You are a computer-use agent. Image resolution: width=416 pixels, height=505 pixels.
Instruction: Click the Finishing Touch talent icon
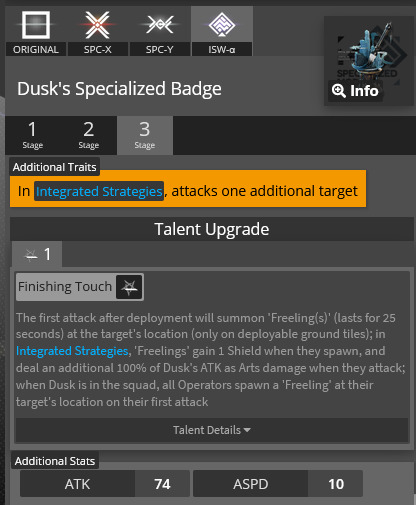129,287
